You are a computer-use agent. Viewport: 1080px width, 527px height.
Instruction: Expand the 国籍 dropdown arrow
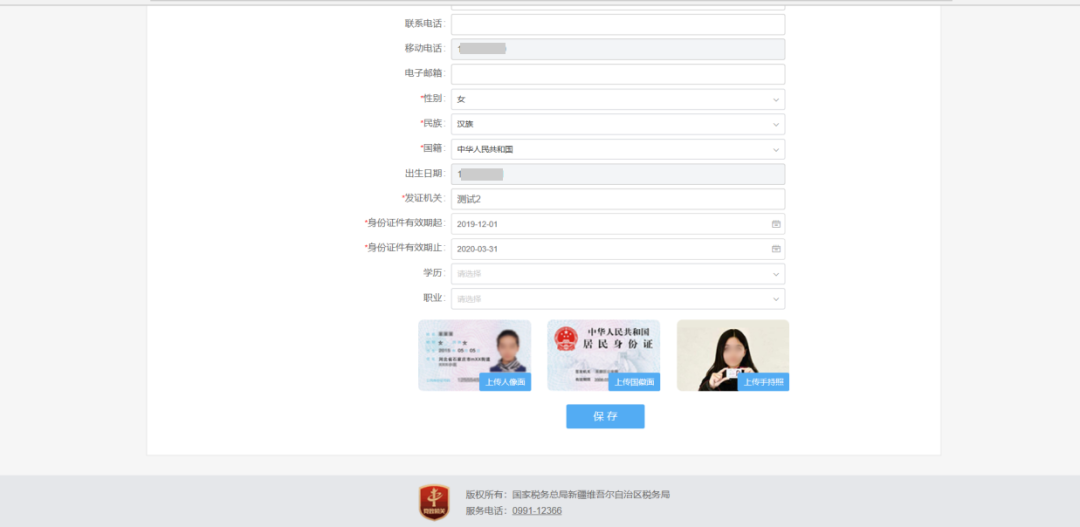776,149
